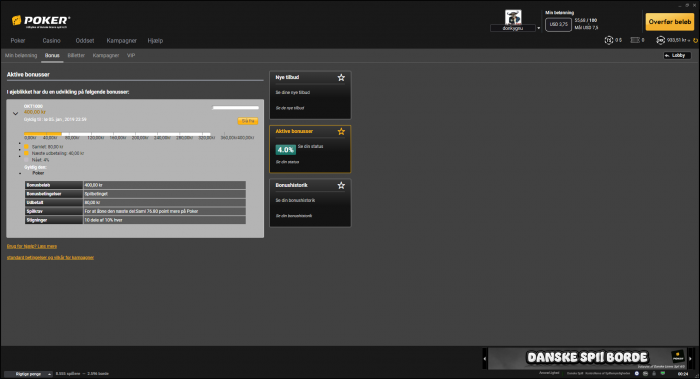Open the Casino menu
This screenshot has width=700, height=379.
[x=51, y=41]
